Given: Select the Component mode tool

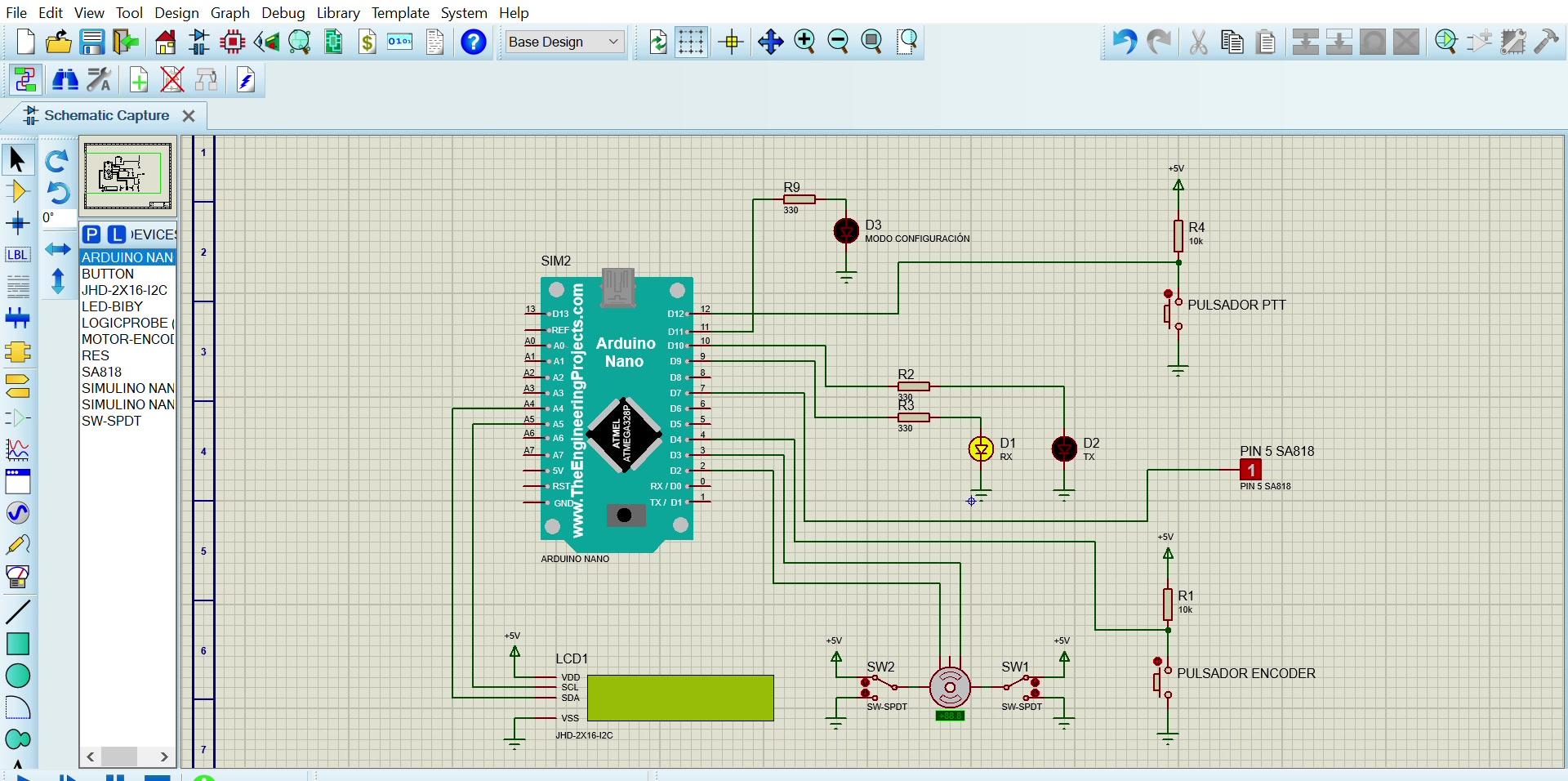Looking at the screenshot, I should [x=17, y=191].
